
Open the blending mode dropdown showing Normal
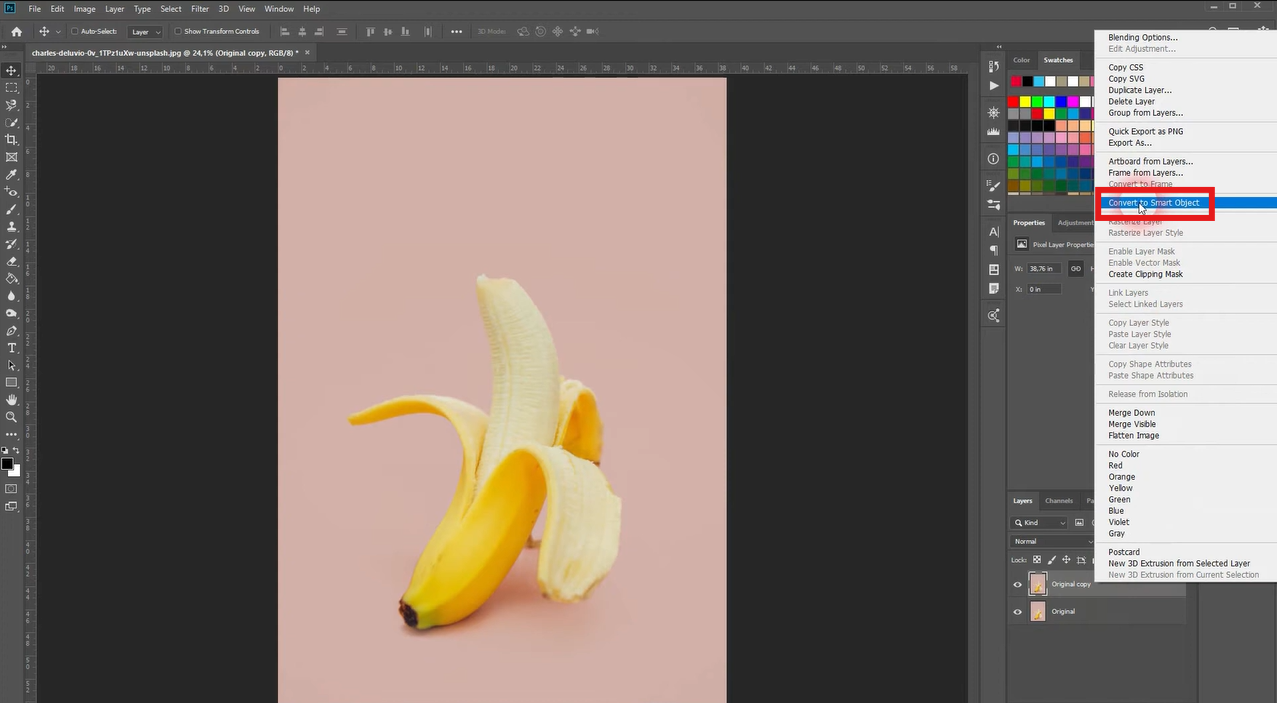point(1050,541)
